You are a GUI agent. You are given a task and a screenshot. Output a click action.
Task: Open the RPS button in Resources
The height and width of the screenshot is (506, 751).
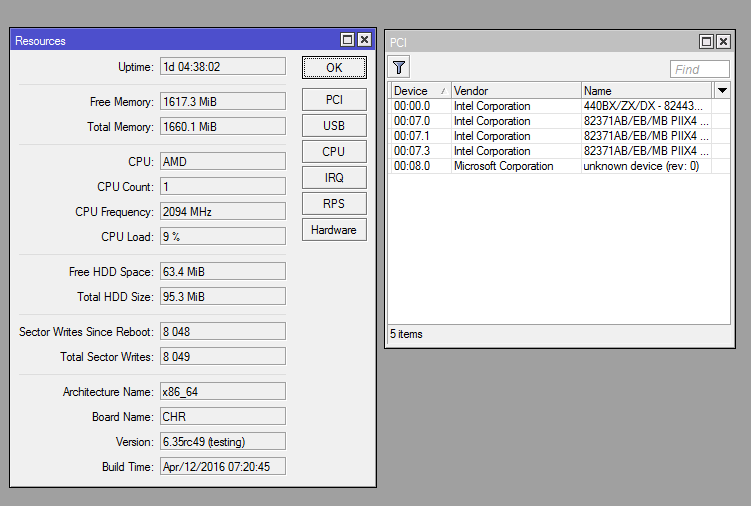(x=334, y=204)
